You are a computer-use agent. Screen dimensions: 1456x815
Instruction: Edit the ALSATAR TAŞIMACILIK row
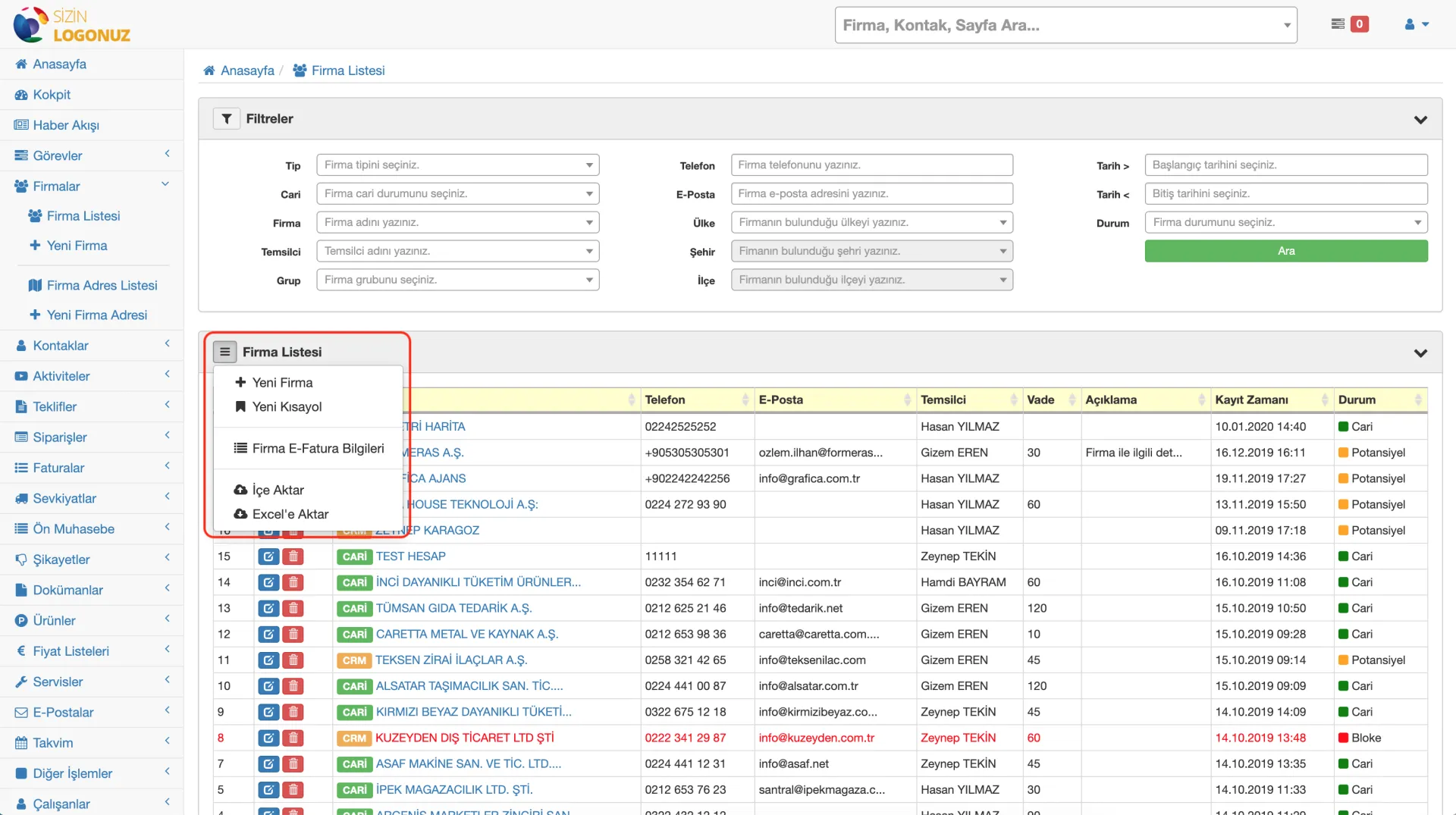pos(268,686)
